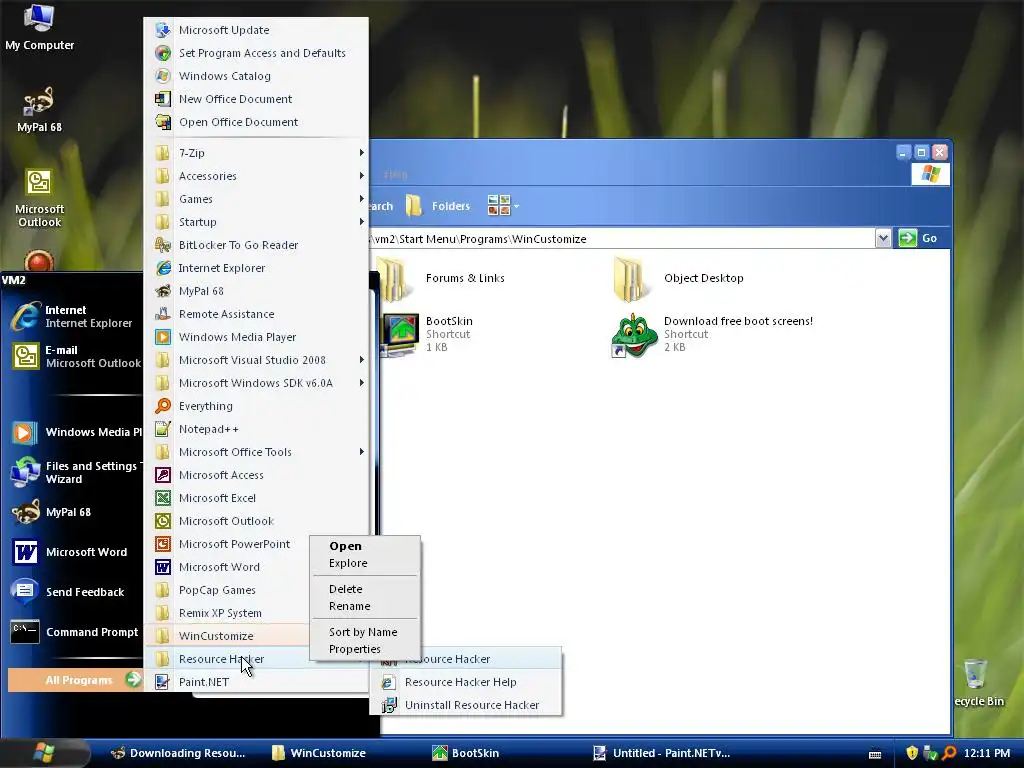This screenshot has height=768, width=1024.
Task: Open PopCap Games folder entry
Action: (229, 590)
